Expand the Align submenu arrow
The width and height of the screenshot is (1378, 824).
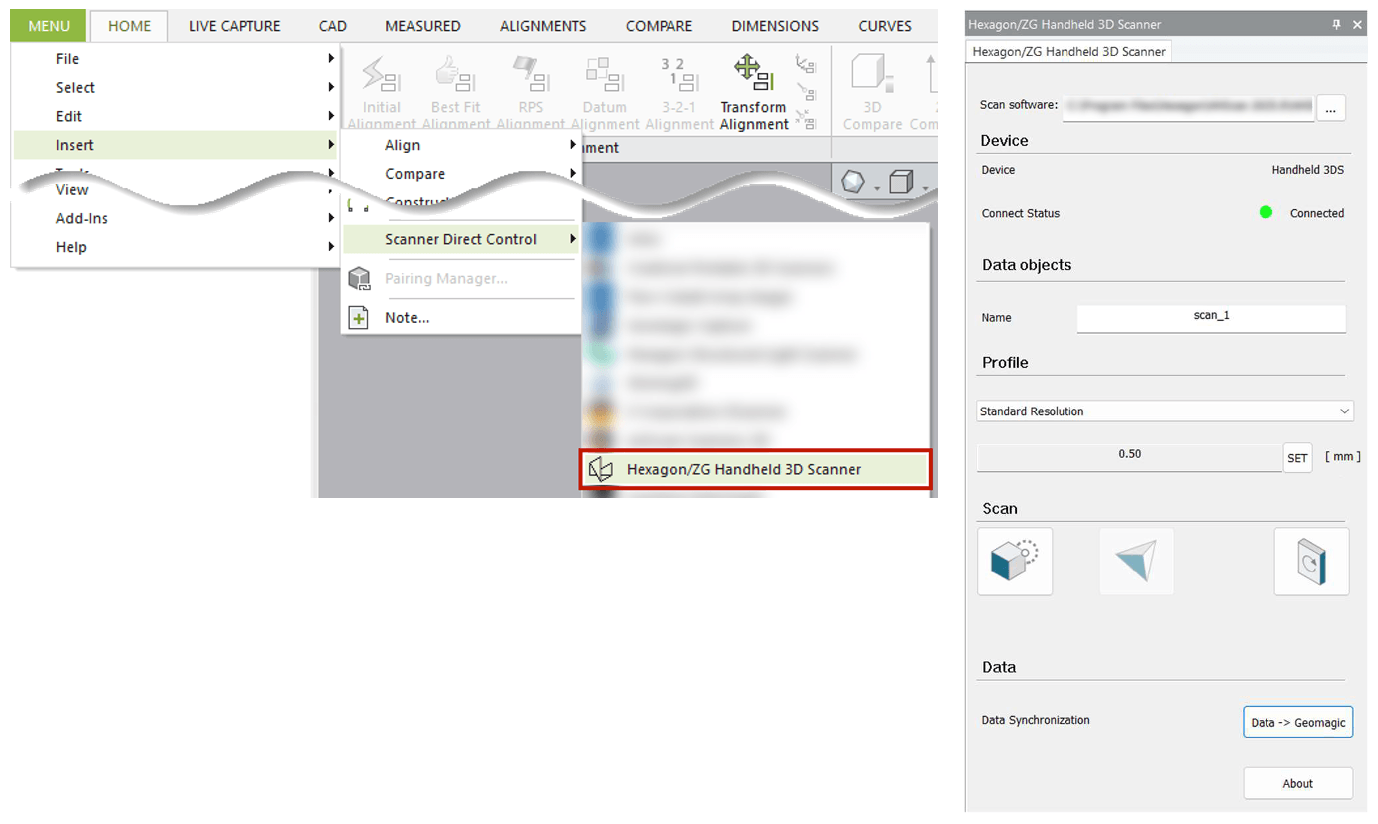573,145
